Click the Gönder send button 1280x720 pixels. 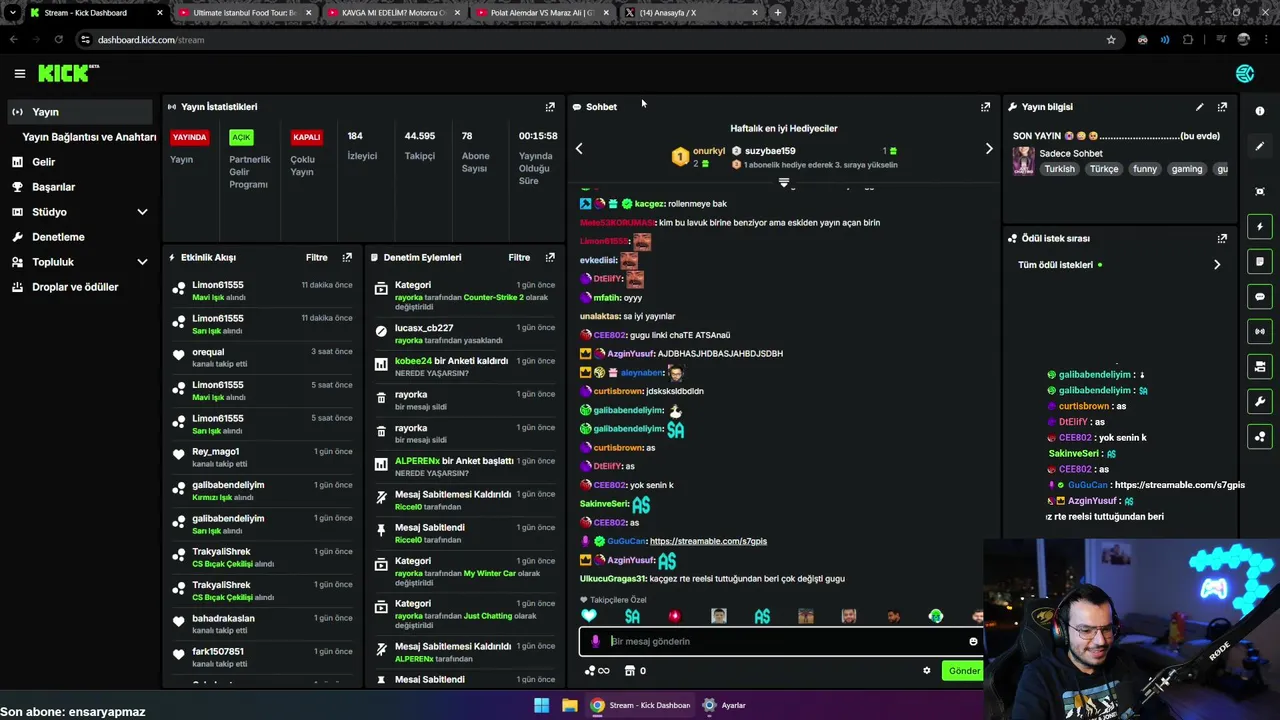pyautogui.click(x=963, y=671)
